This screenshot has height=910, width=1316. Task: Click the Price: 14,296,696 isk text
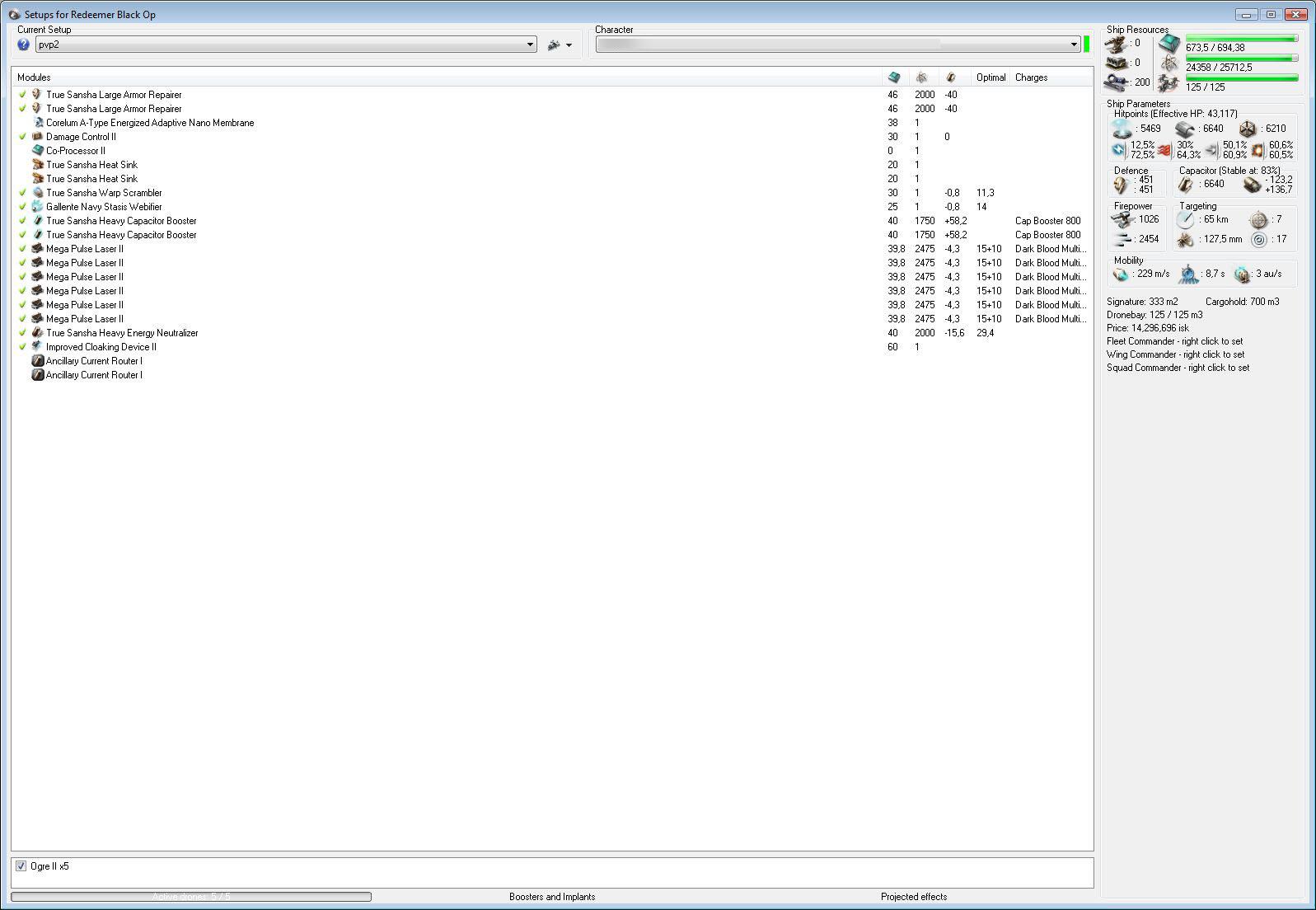point(1148,328)
